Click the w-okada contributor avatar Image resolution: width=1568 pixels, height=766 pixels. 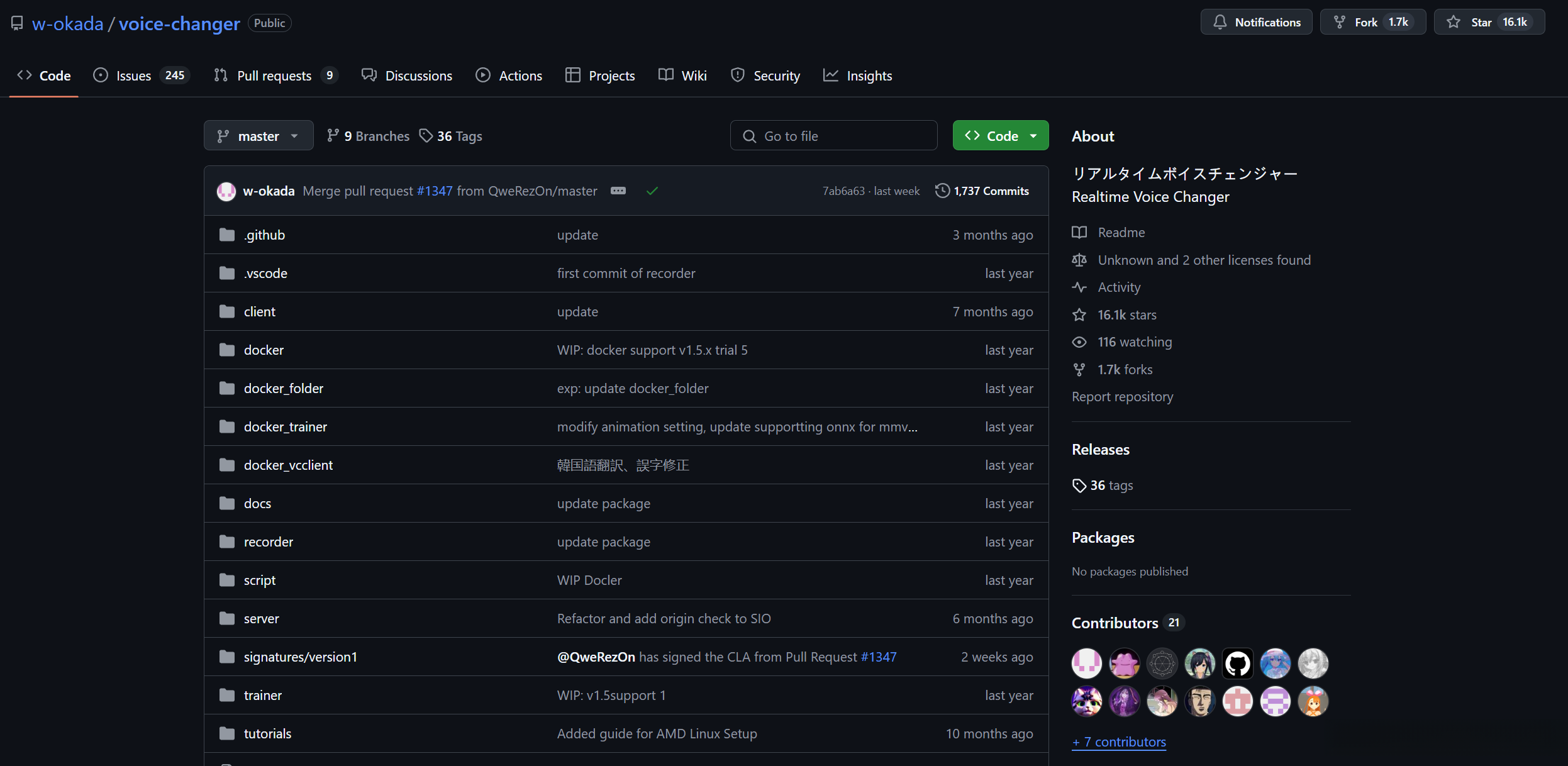[x=1086, y=663]
